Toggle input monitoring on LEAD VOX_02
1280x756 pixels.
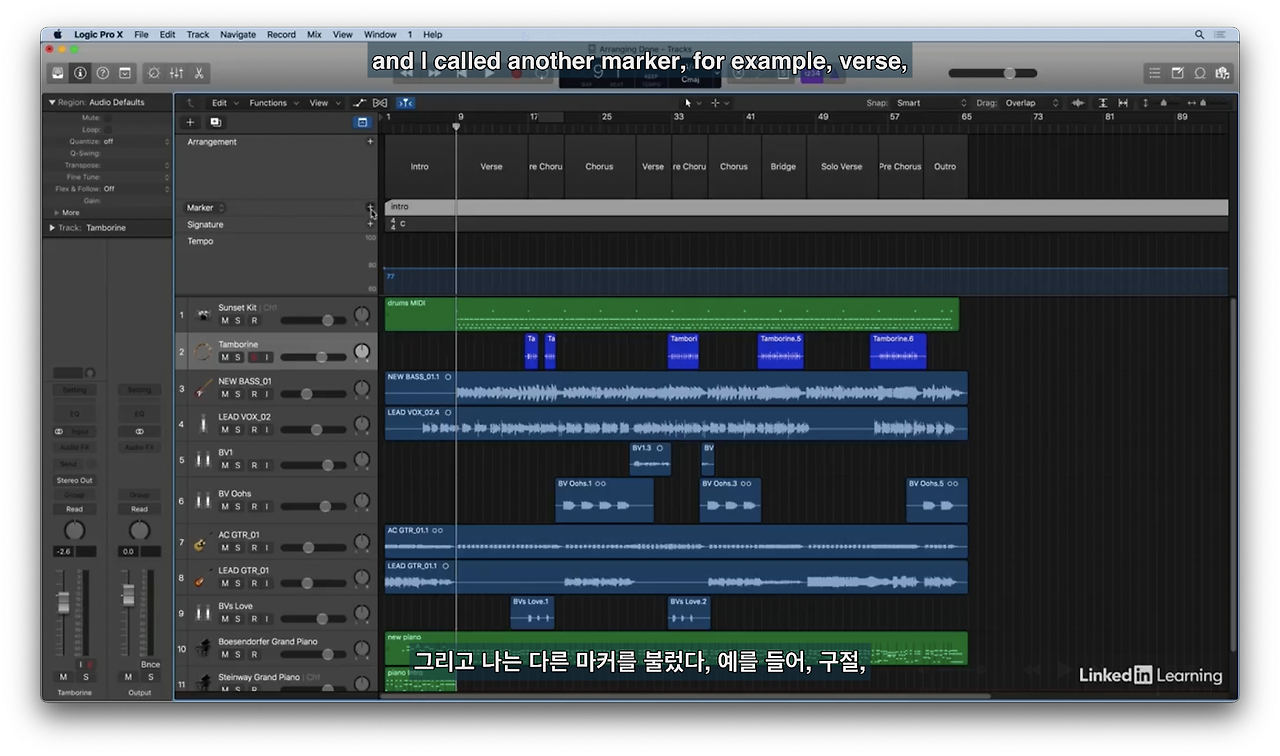coord(267,430)
